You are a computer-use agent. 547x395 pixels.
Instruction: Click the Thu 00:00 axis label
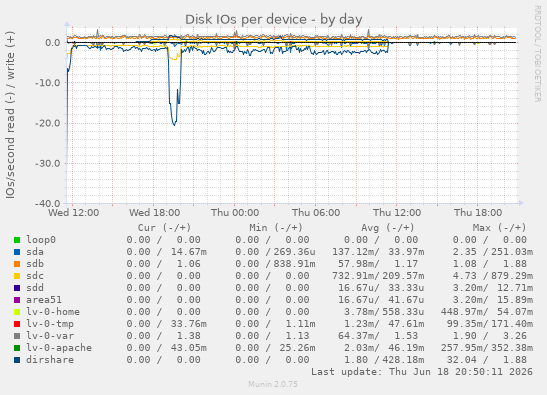click(x=235, y=213)
